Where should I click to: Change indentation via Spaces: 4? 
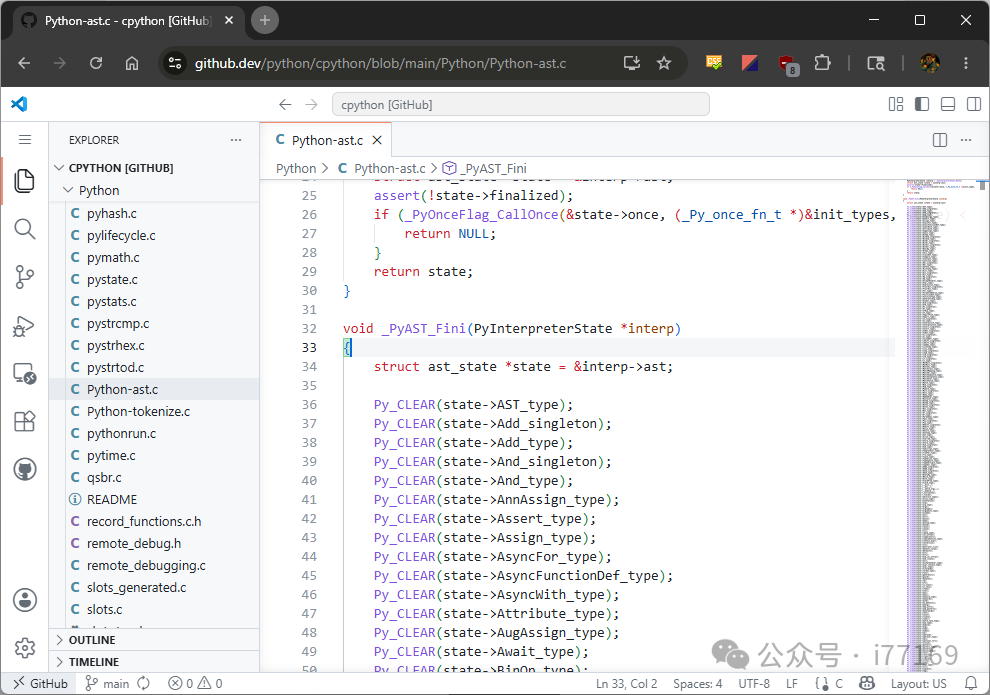[x=698, y=684]
